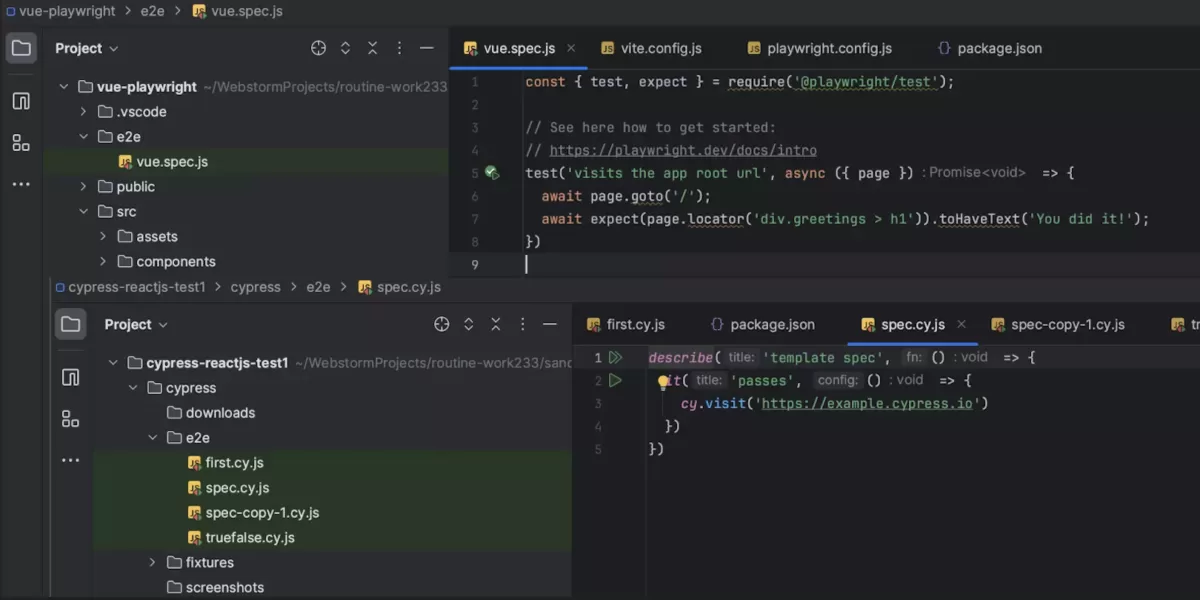Collapse the e2e folder in cypress tree
Image resolution: width=1200 pixels, height=600 pixels.
tap(153, 438)
